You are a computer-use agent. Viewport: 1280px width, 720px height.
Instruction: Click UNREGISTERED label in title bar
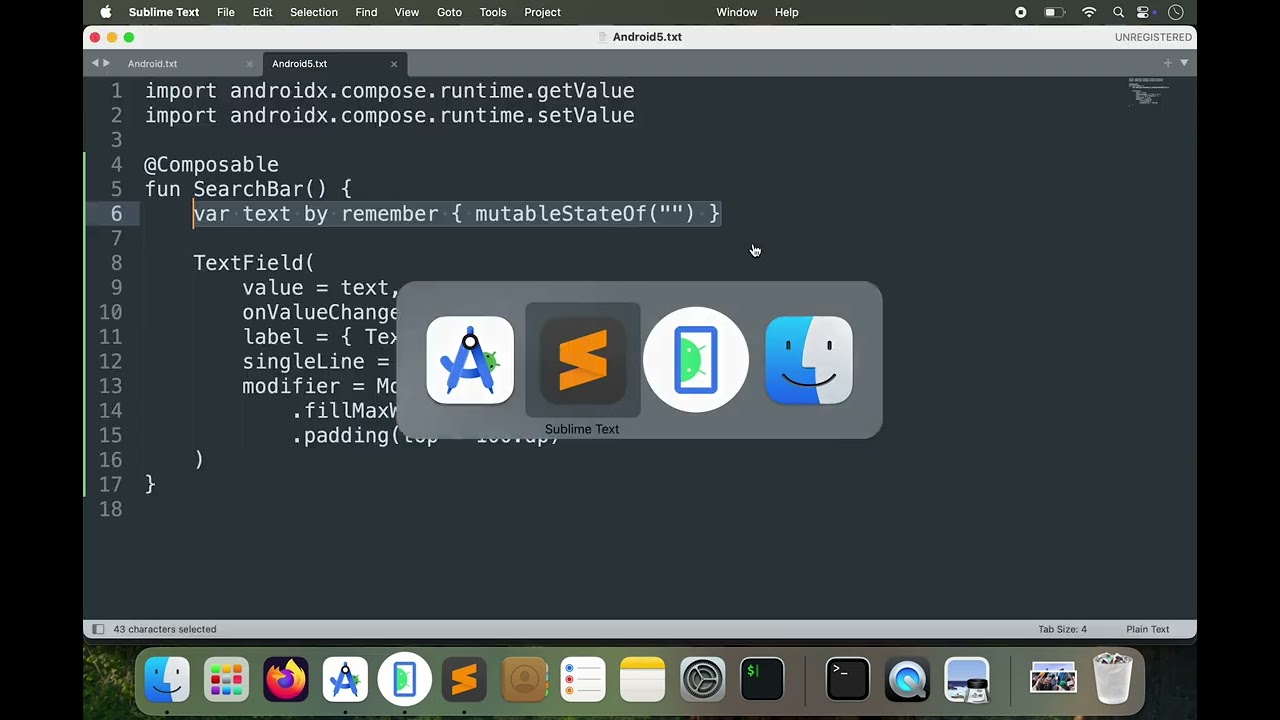click(1153, 37)
